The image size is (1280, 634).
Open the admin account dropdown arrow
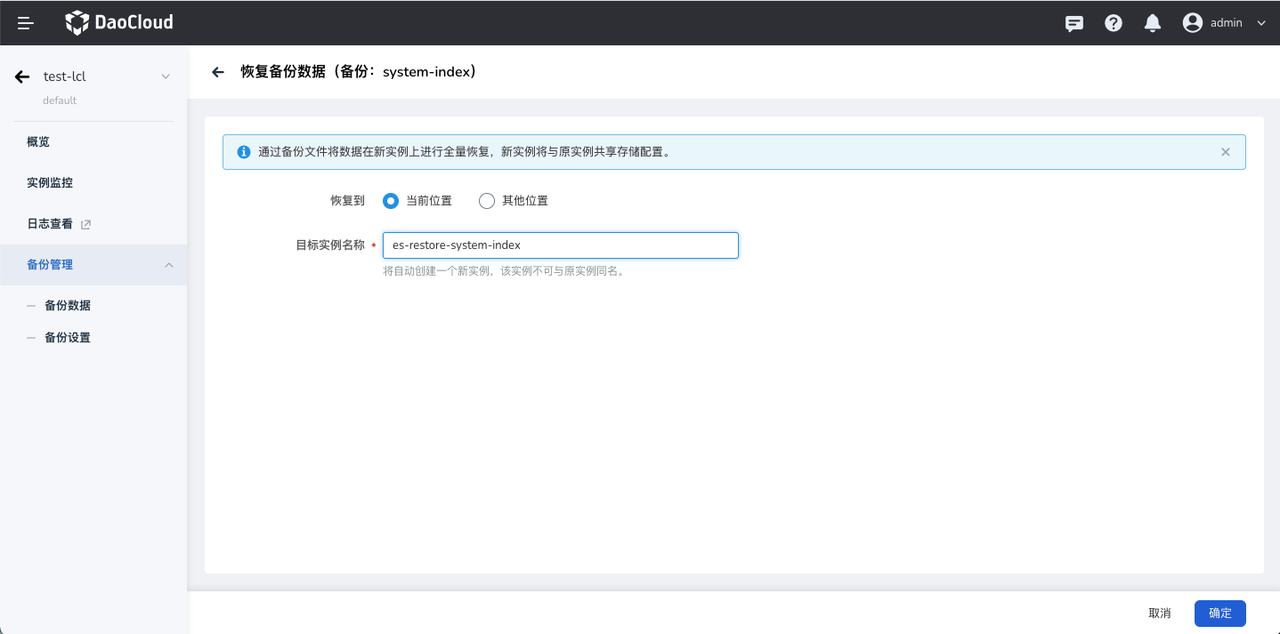1260,23
